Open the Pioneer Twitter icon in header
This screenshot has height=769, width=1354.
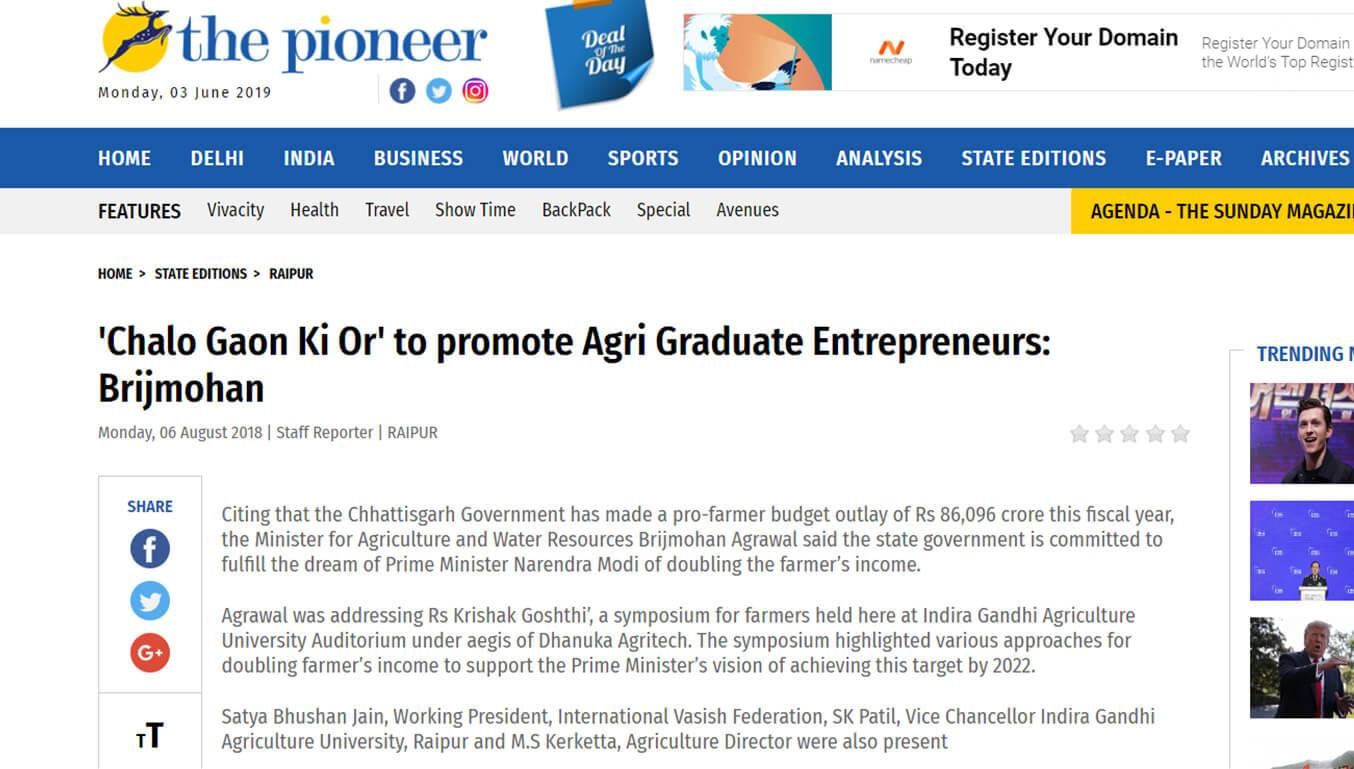pos(439,91)
